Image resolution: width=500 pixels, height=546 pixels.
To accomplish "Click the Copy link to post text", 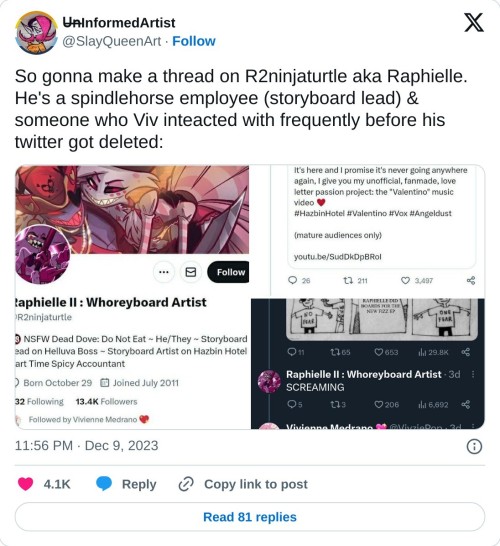I will [256, 484].
